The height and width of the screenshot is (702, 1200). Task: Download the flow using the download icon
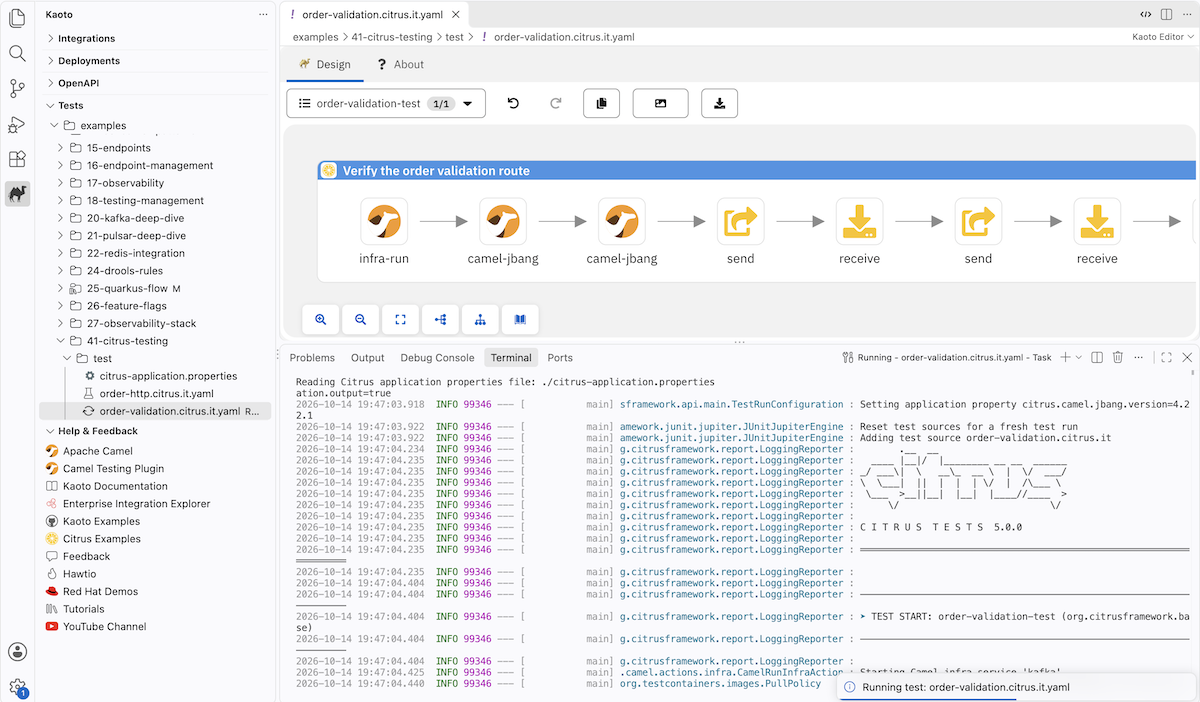(x=719, y=103)
